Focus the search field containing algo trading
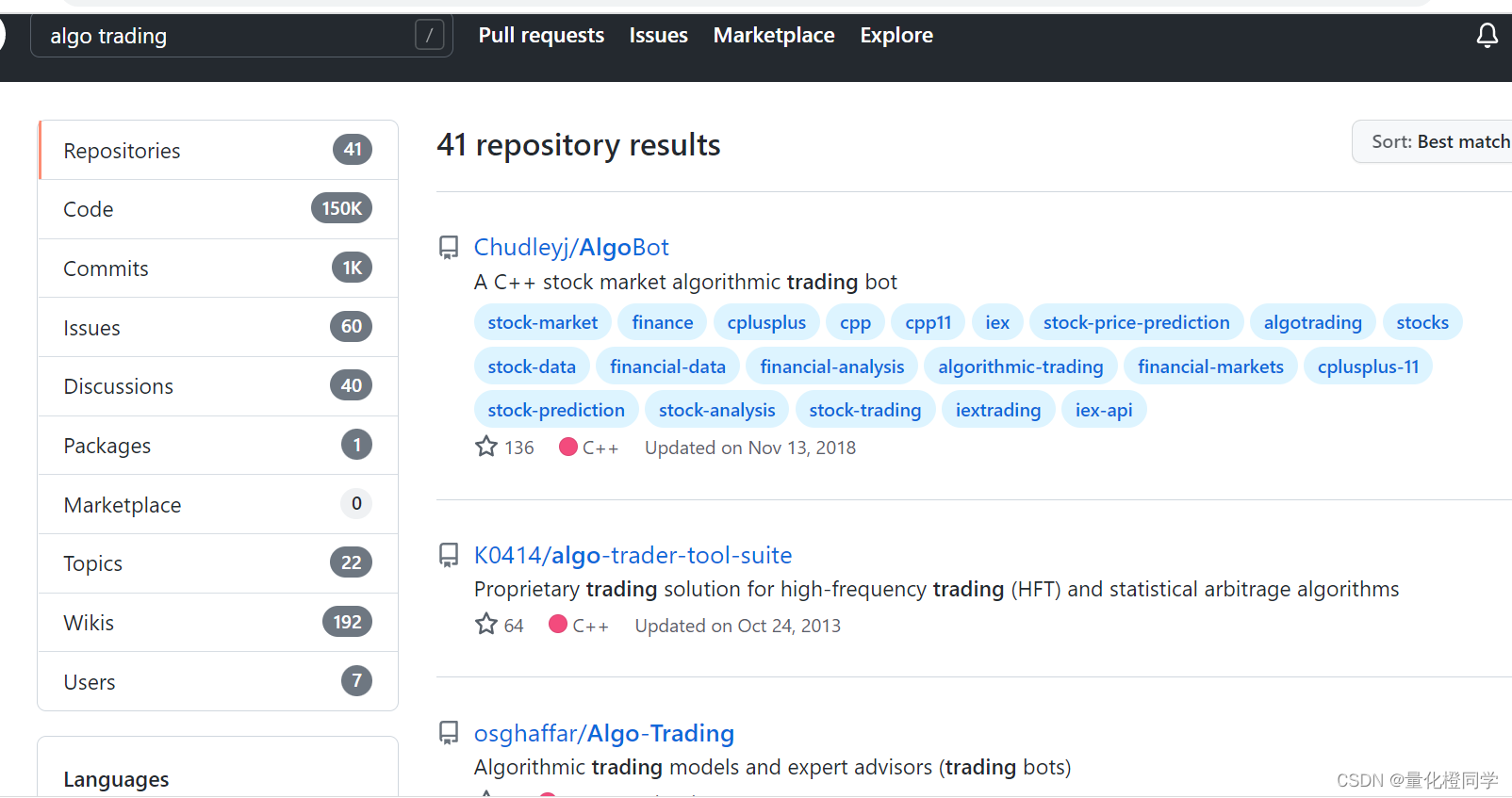This screenshot has height=798, width=1512. [x=241, y=36]
